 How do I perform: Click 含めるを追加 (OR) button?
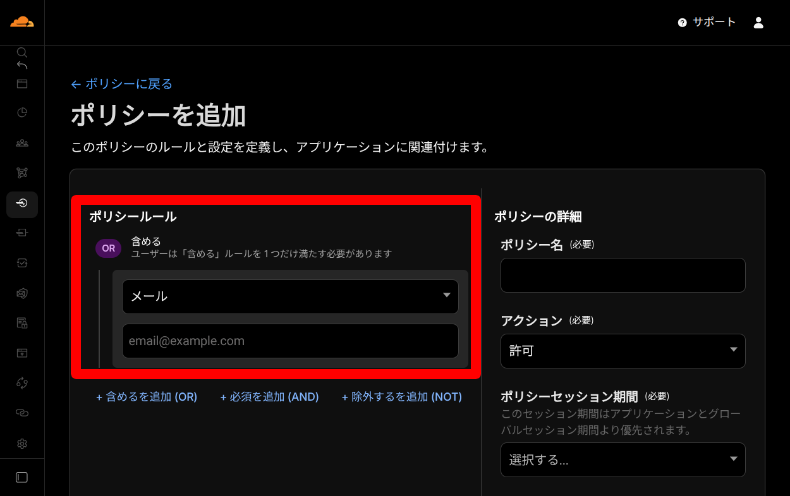(x=147, y=397)
